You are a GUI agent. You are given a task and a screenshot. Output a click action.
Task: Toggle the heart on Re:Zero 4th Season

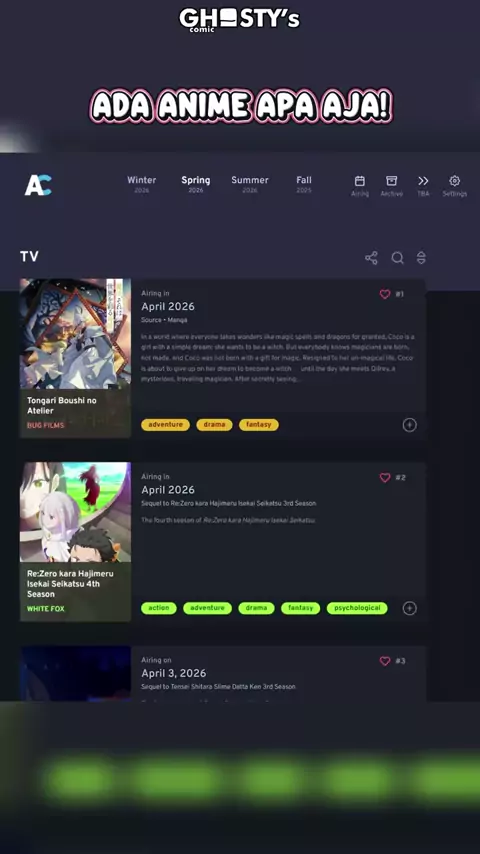point(385,478)
